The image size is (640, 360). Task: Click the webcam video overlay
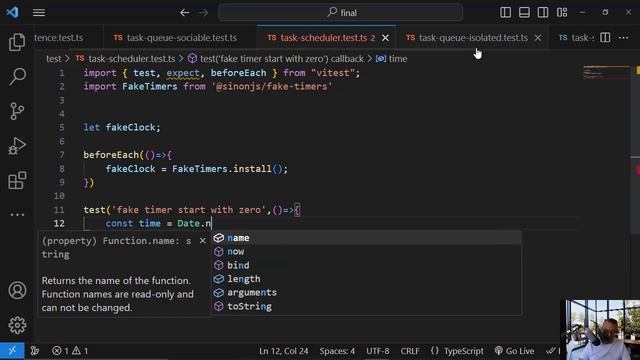(600, 330)
